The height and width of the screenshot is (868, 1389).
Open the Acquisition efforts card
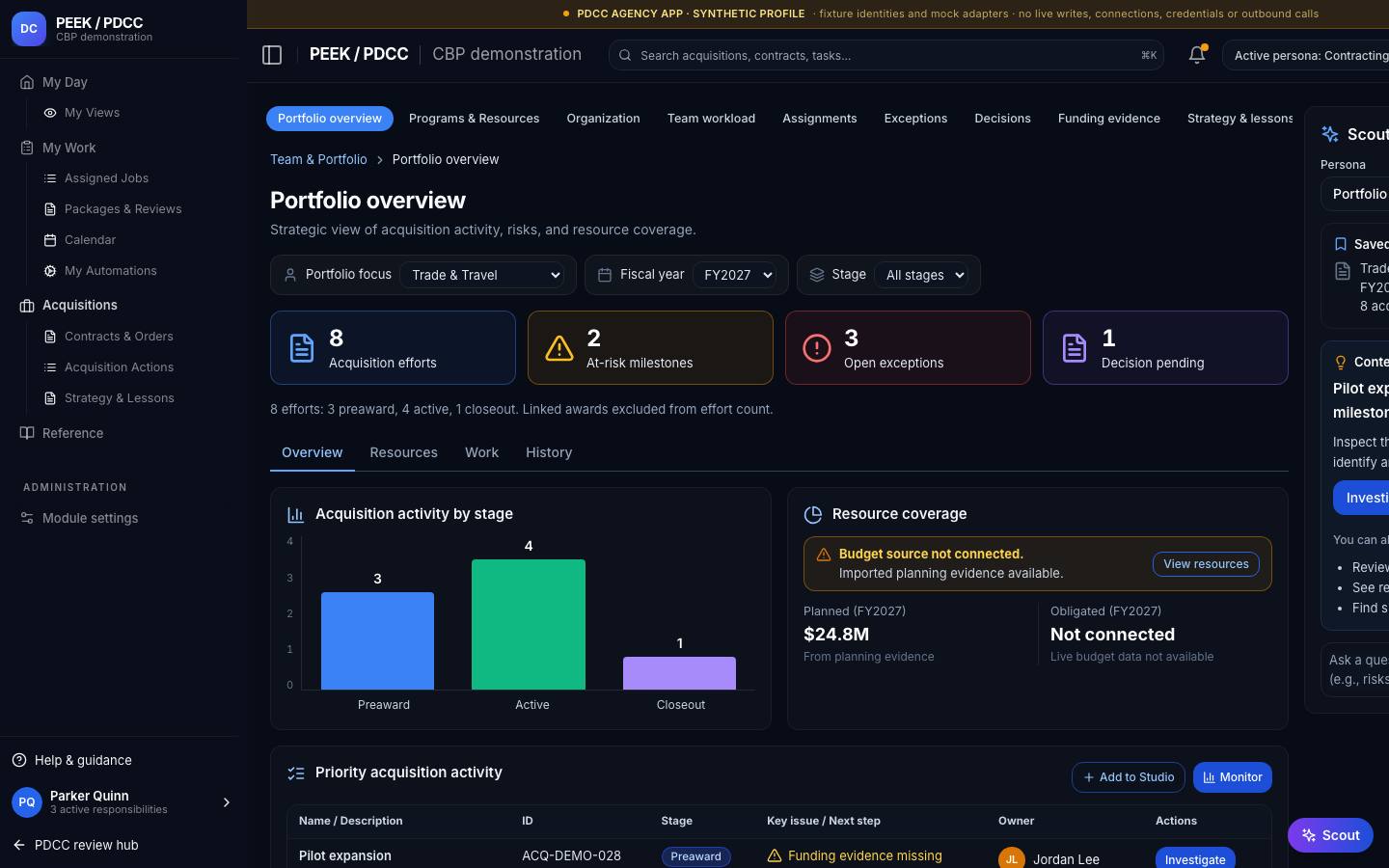393,348
